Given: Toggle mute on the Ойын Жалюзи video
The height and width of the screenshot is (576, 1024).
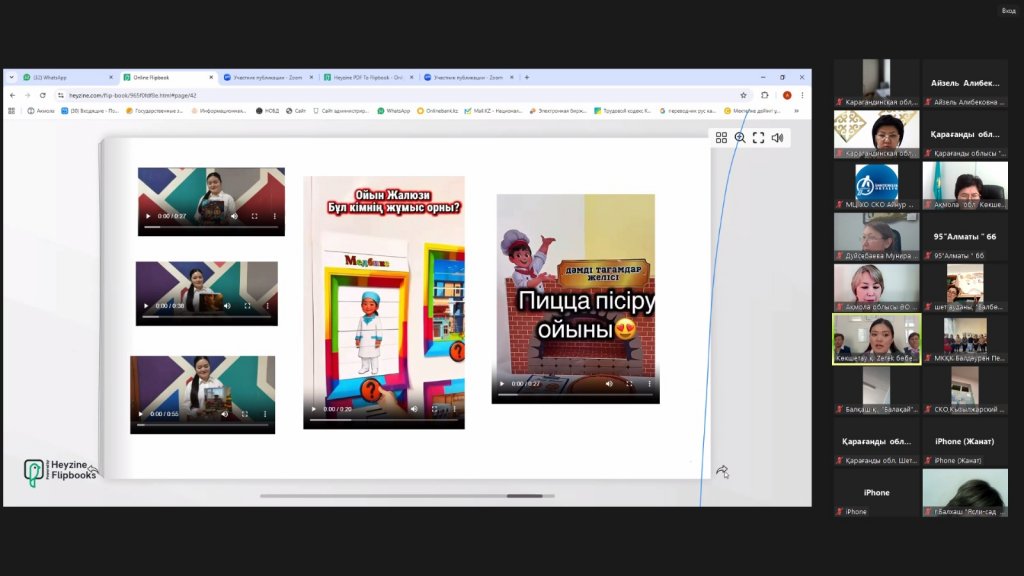Looking at the screenshot, I should click(x=413, y=409).
